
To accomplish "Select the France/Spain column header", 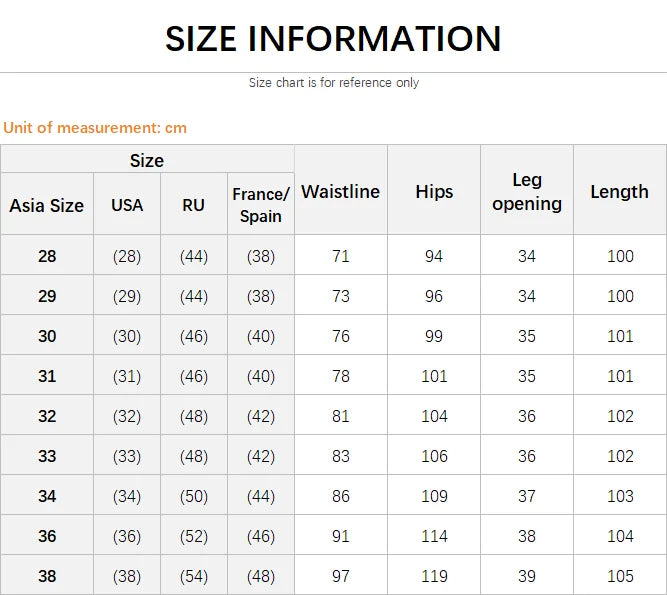I will click(260, 205).
